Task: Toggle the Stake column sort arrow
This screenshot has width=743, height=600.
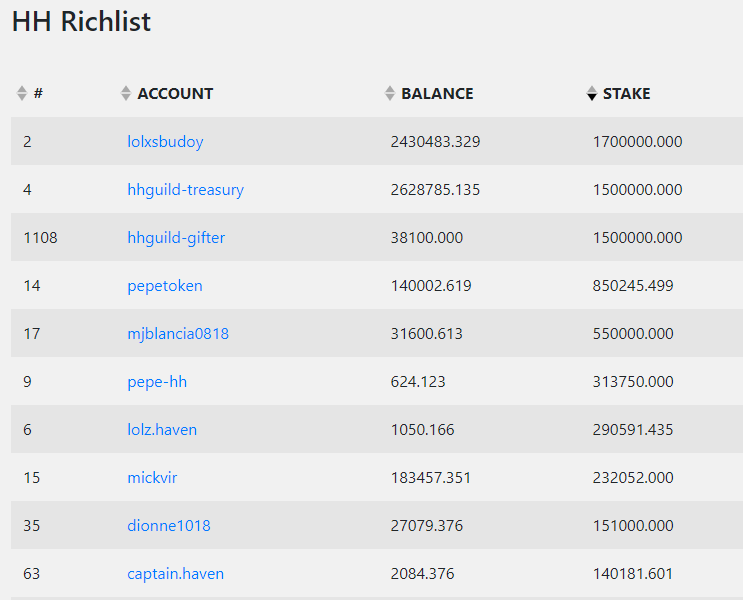Action: coord(591,93)
